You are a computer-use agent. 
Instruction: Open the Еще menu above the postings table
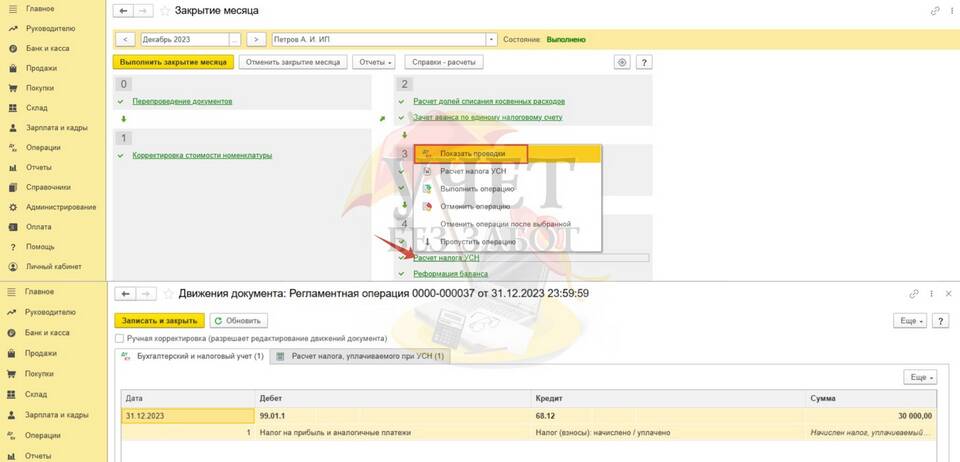918,378
